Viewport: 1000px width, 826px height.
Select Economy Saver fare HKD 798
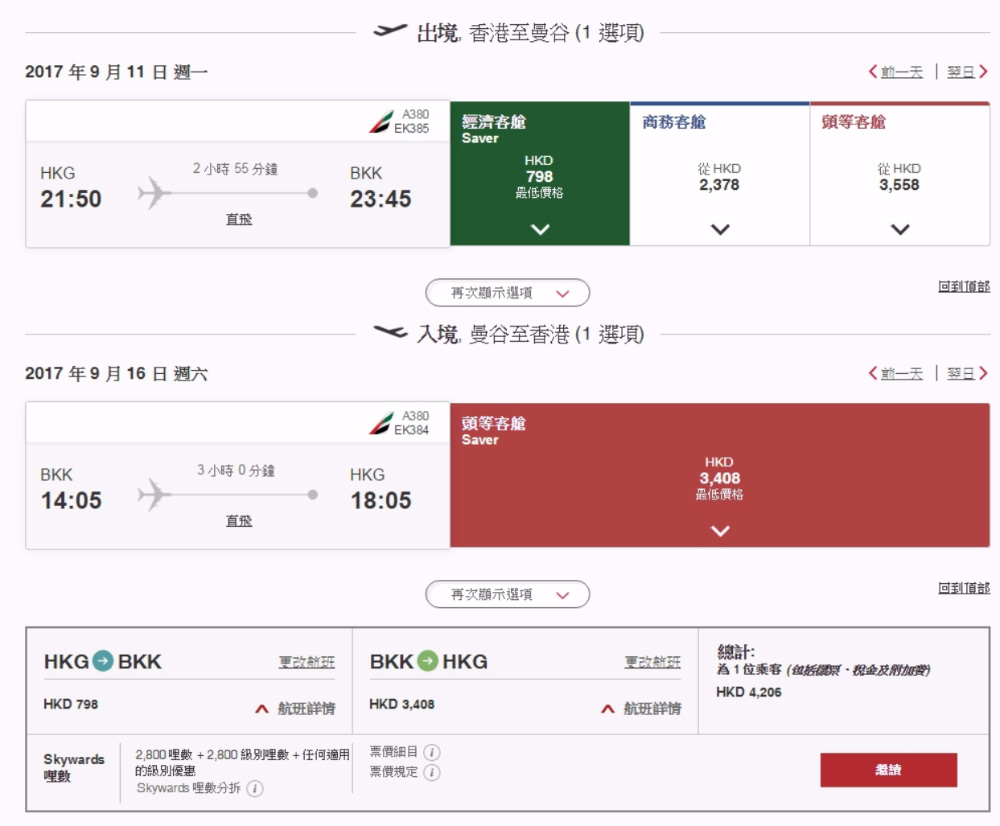[x=540, y=175]
